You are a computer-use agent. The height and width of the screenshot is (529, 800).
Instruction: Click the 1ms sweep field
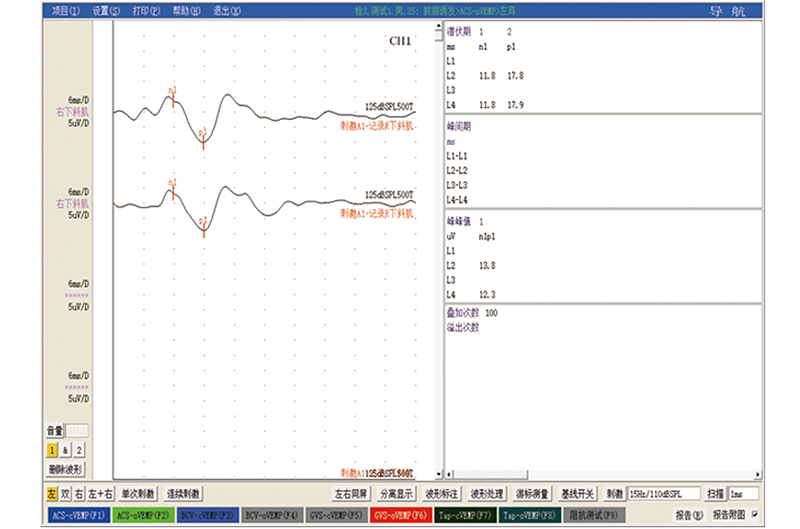coord(743,494)
